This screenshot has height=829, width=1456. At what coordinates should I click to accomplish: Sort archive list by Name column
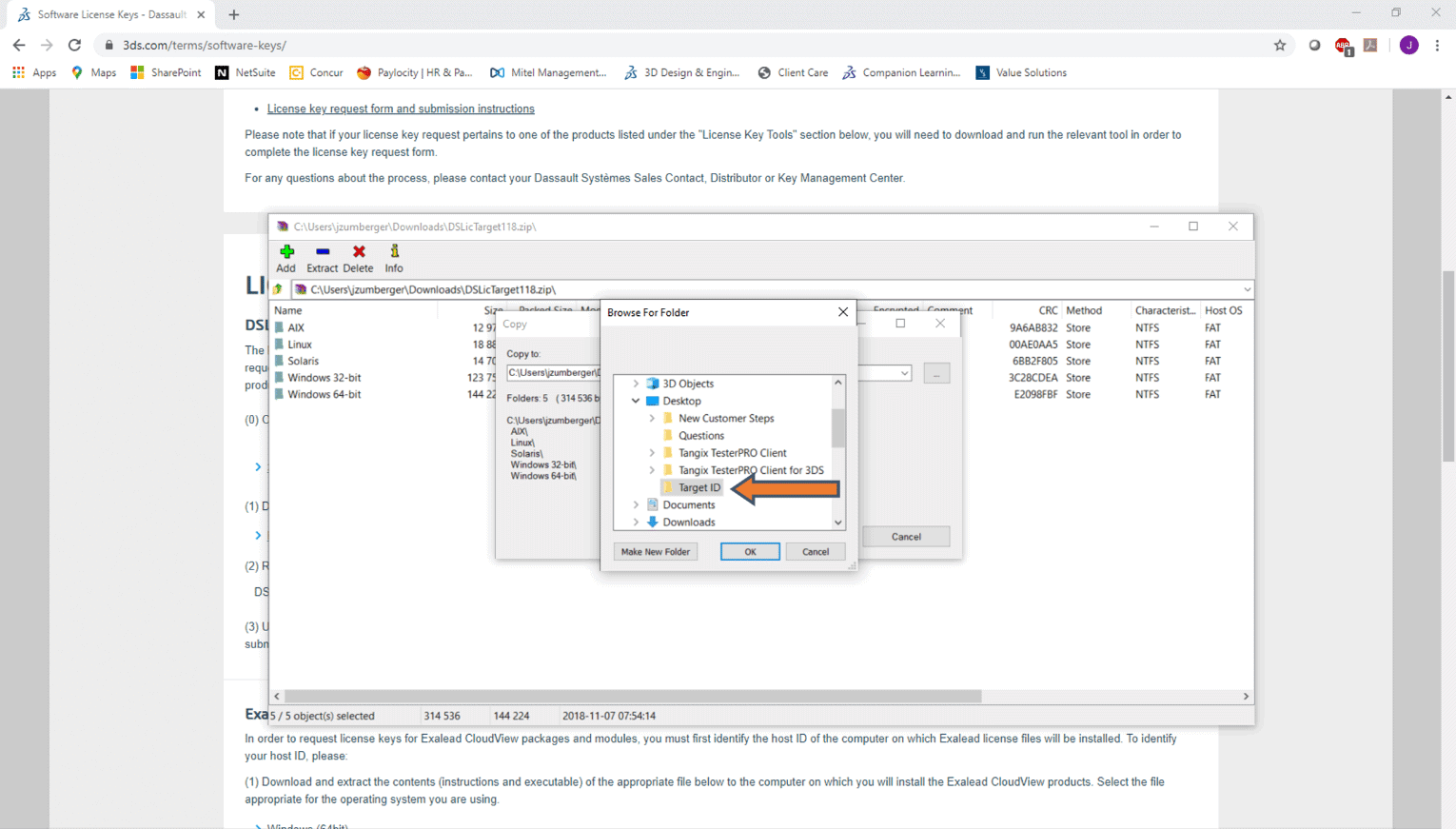[287, 310]
